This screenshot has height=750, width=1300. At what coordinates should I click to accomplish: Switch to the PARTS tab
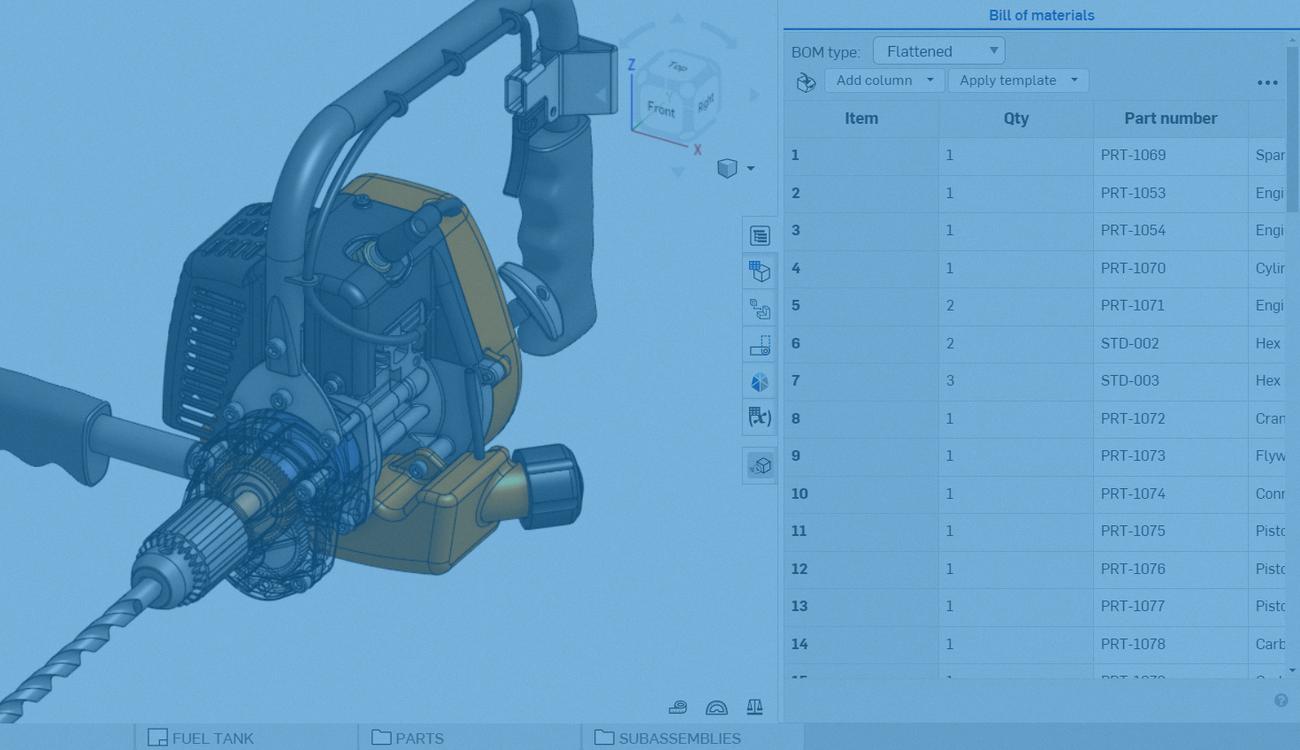point(420,738)
